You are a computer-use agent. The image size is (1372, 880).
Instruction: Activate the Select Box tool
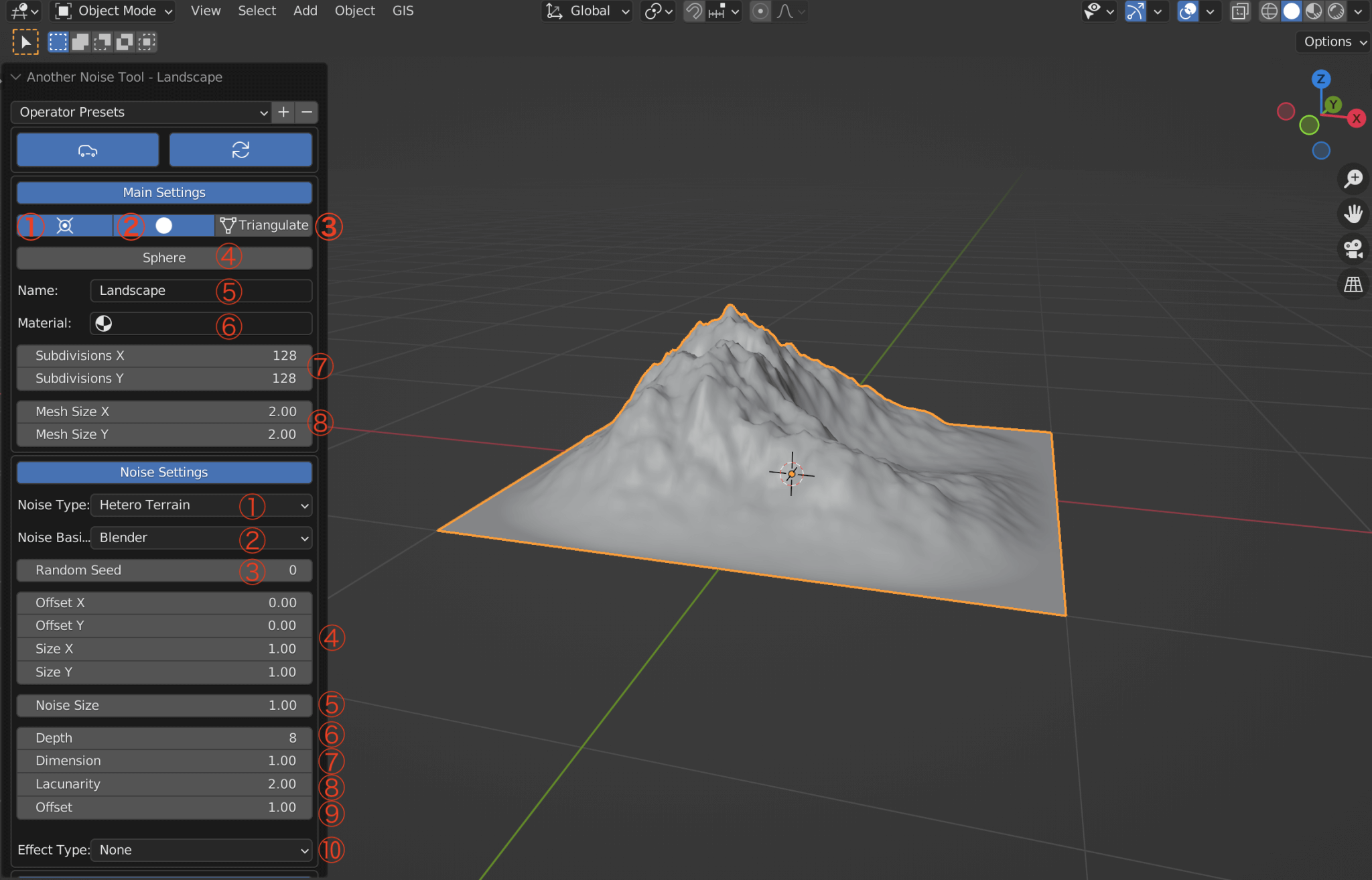[58, 42]
